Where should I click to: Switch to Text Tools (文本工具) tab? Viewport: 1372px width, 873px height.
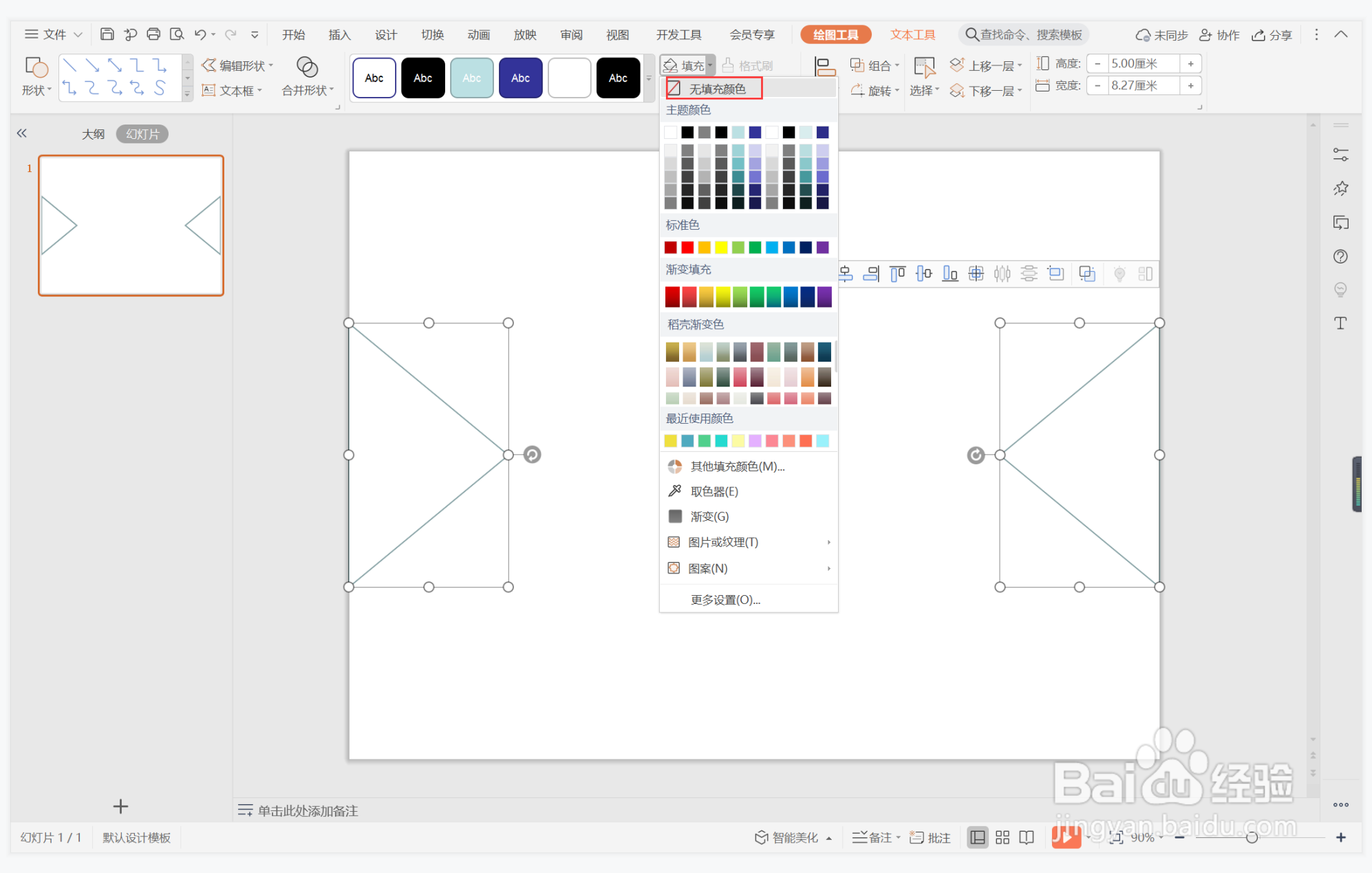[912, 34]
